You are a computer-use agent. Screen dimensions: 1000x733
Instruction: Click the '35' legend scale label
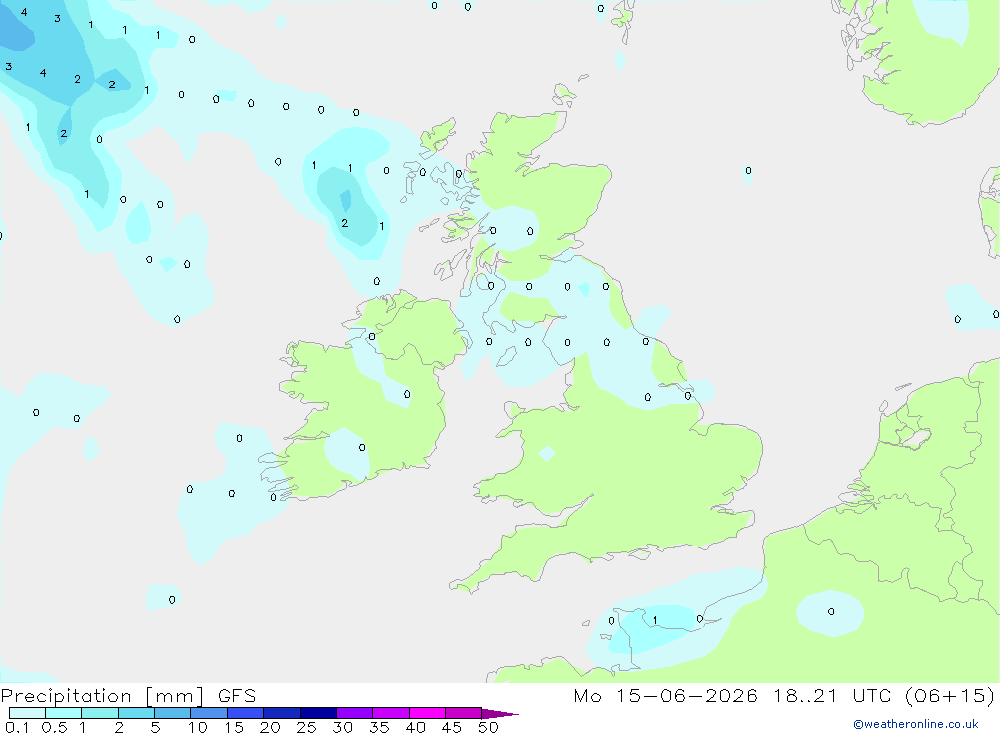(x=379, y=727)
